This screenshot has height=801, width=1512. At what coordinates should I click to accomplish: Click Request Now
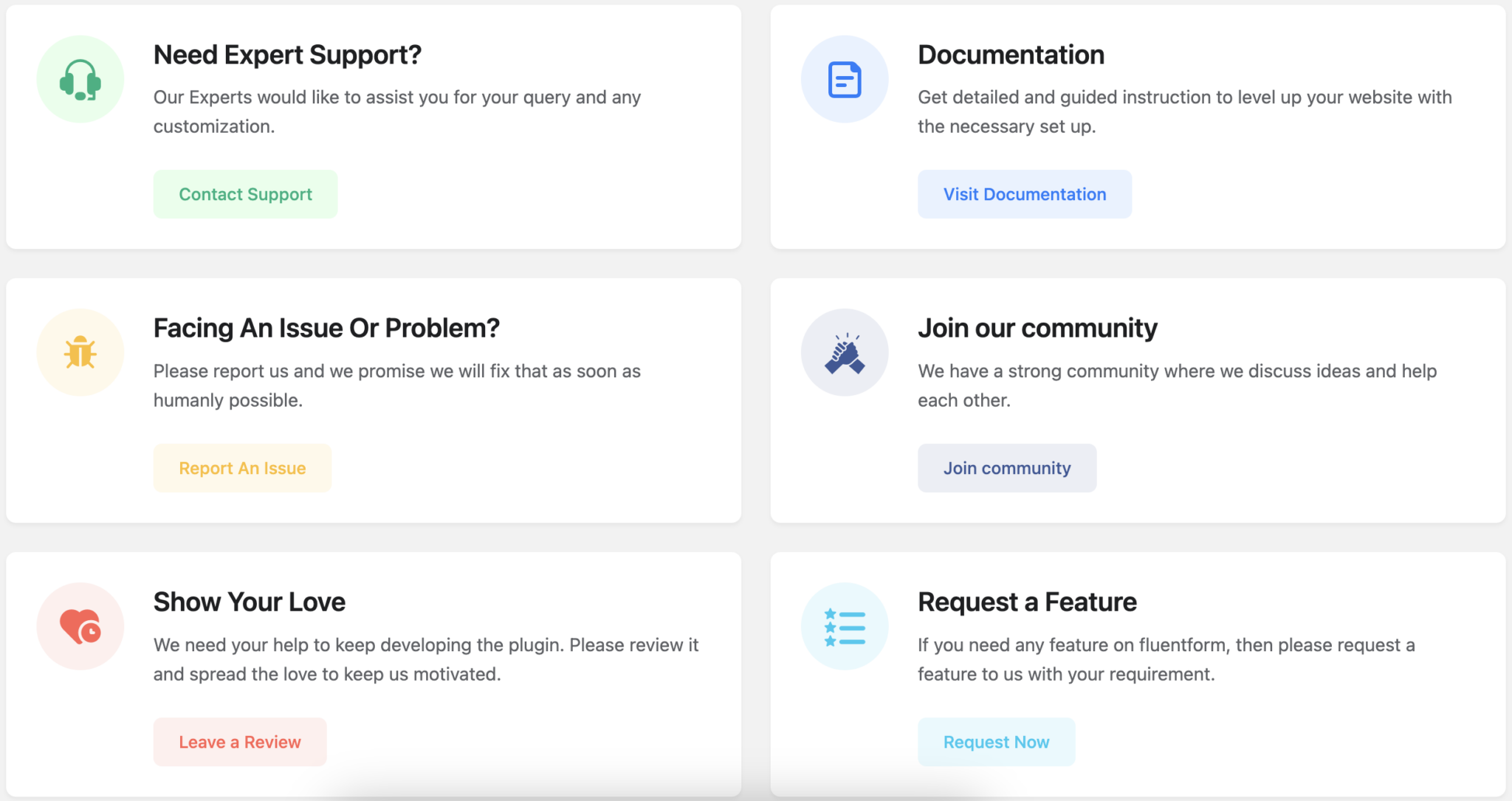coord(996,741)
